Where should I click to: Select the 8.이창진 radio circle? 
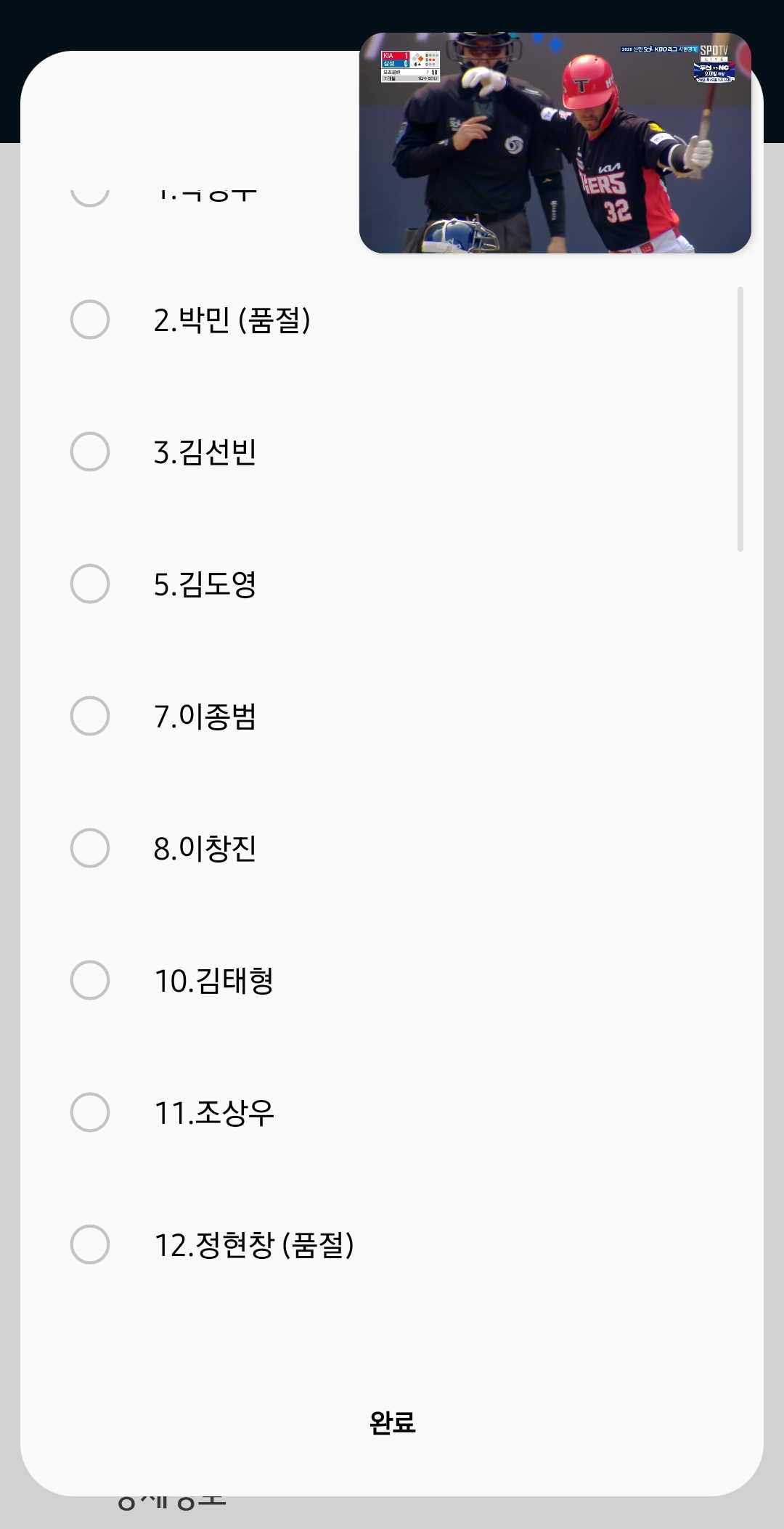click(x=90, y=848)
